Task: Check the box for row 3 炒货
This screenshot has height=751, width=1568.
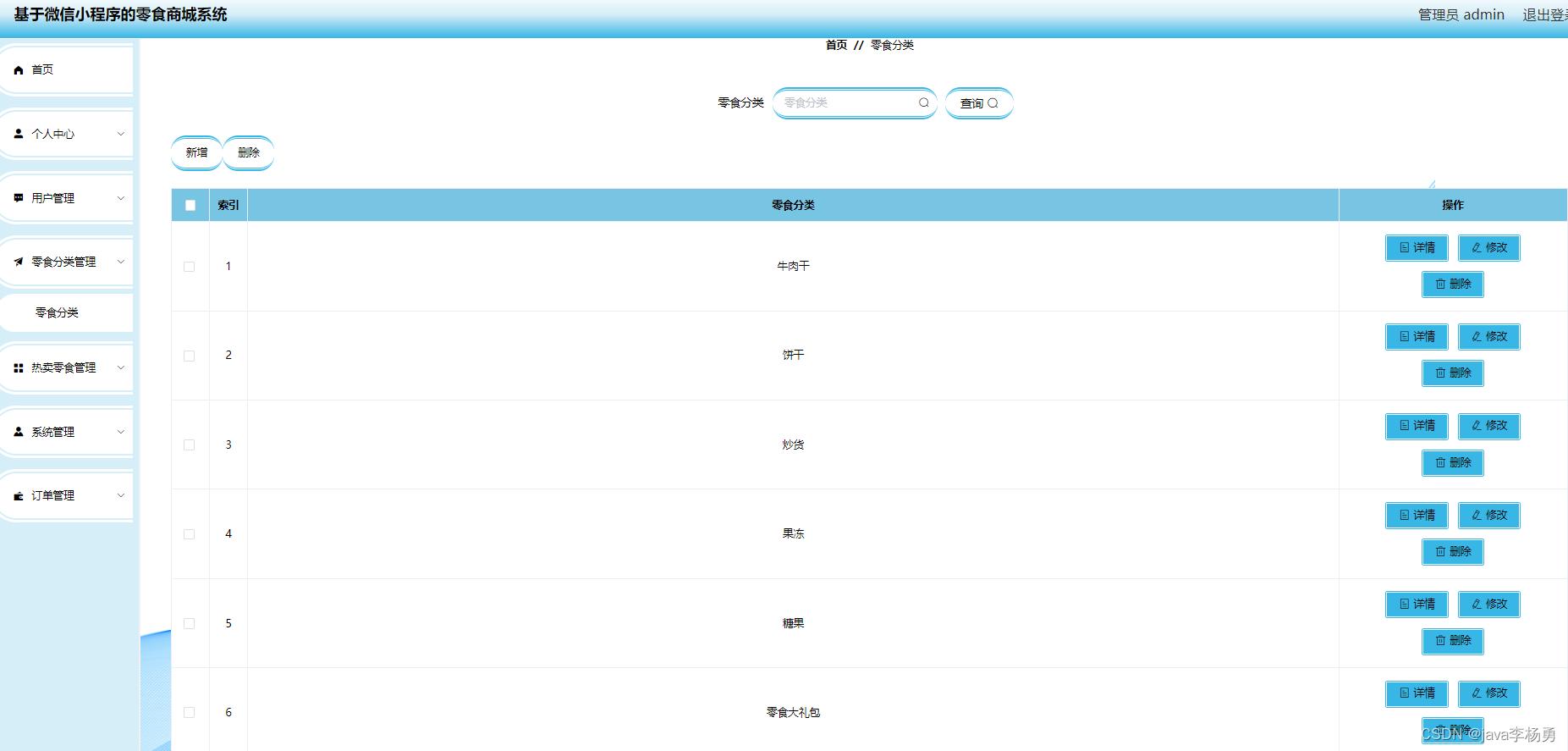Action: (190, 445)
